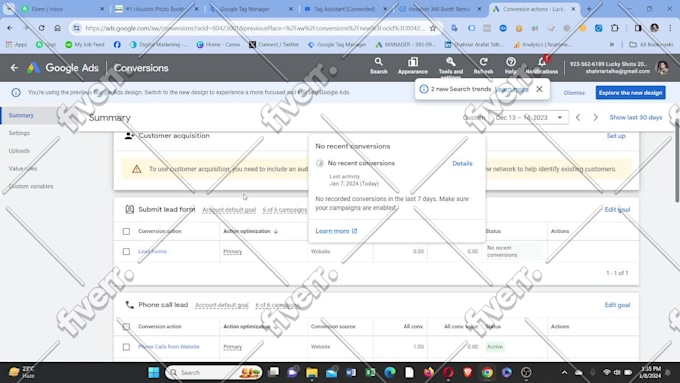
Task: Open Chrome from taskbar
Action: (487, 372)
